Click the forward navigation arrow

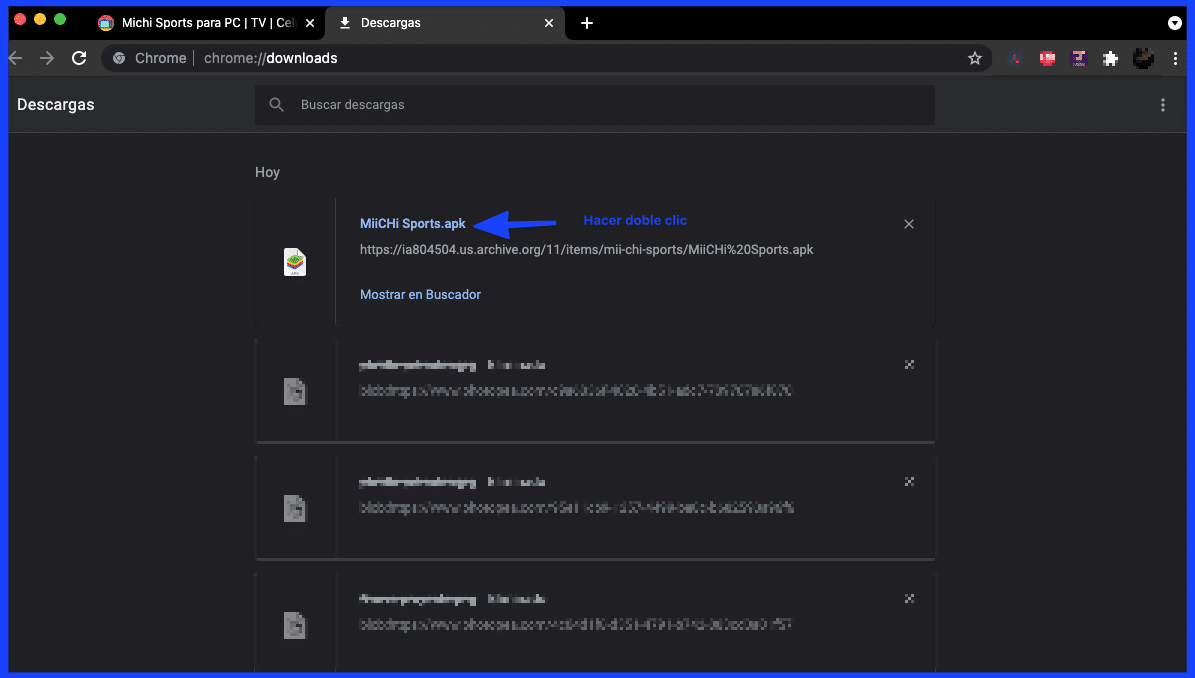pos(46,58)
